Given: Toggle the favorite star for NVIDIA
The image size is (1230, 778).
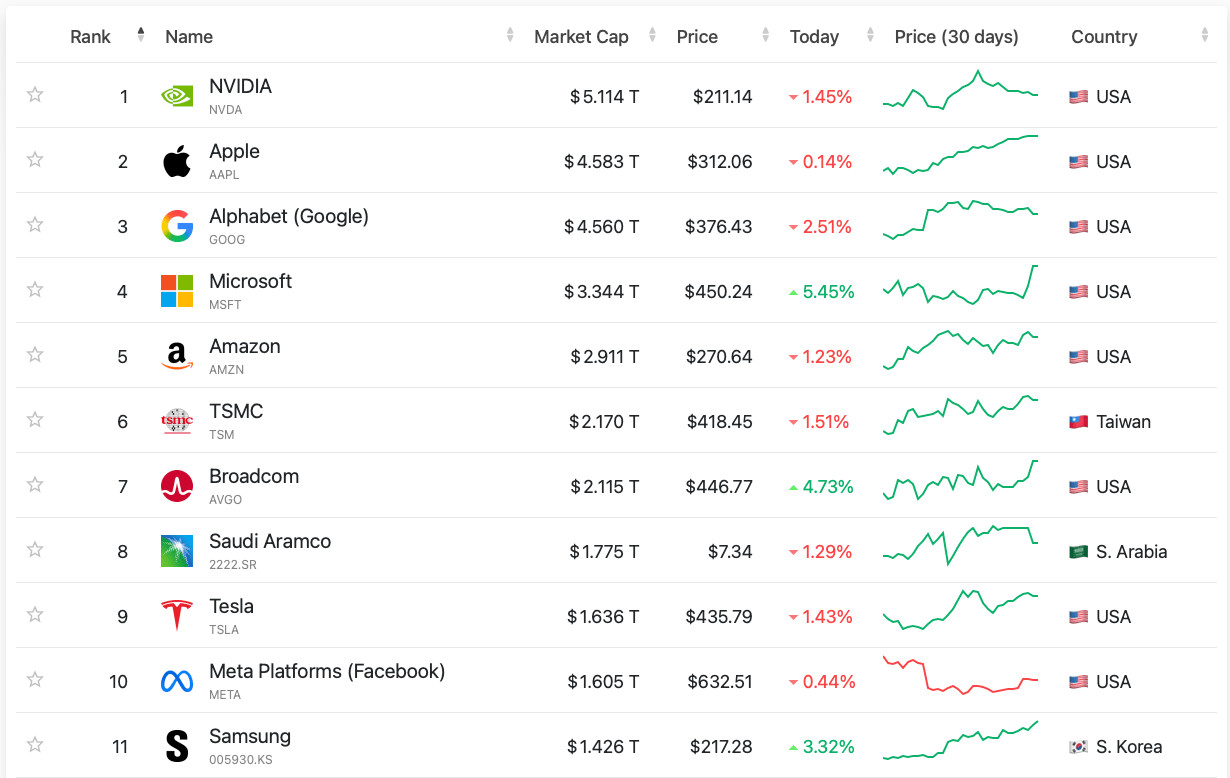Looking at the screenshot, I should click(x=35, y=95).
